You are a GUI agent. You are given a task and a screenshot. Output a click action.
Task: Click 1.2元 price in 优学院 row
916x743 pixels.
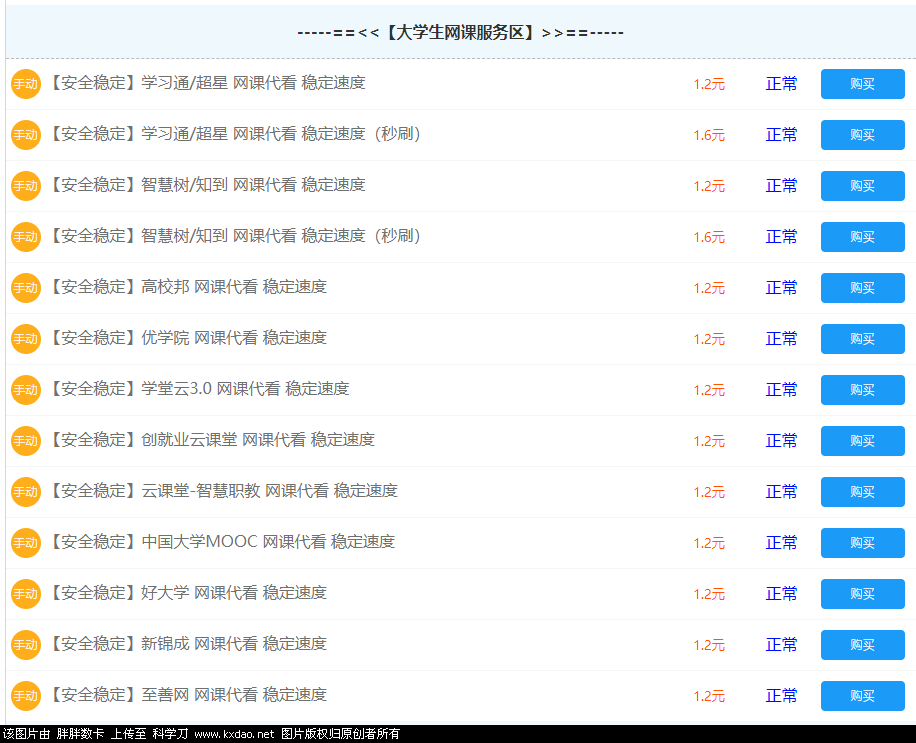[709, 339]
